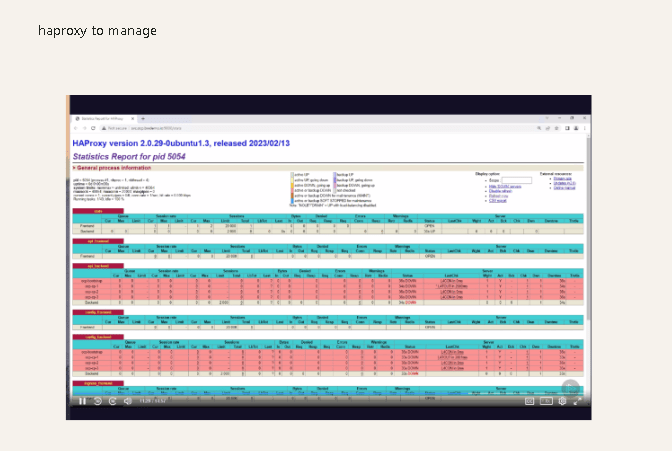Click the ingress_frontend proxy name label
672x451 pixels.
(98, 383)
